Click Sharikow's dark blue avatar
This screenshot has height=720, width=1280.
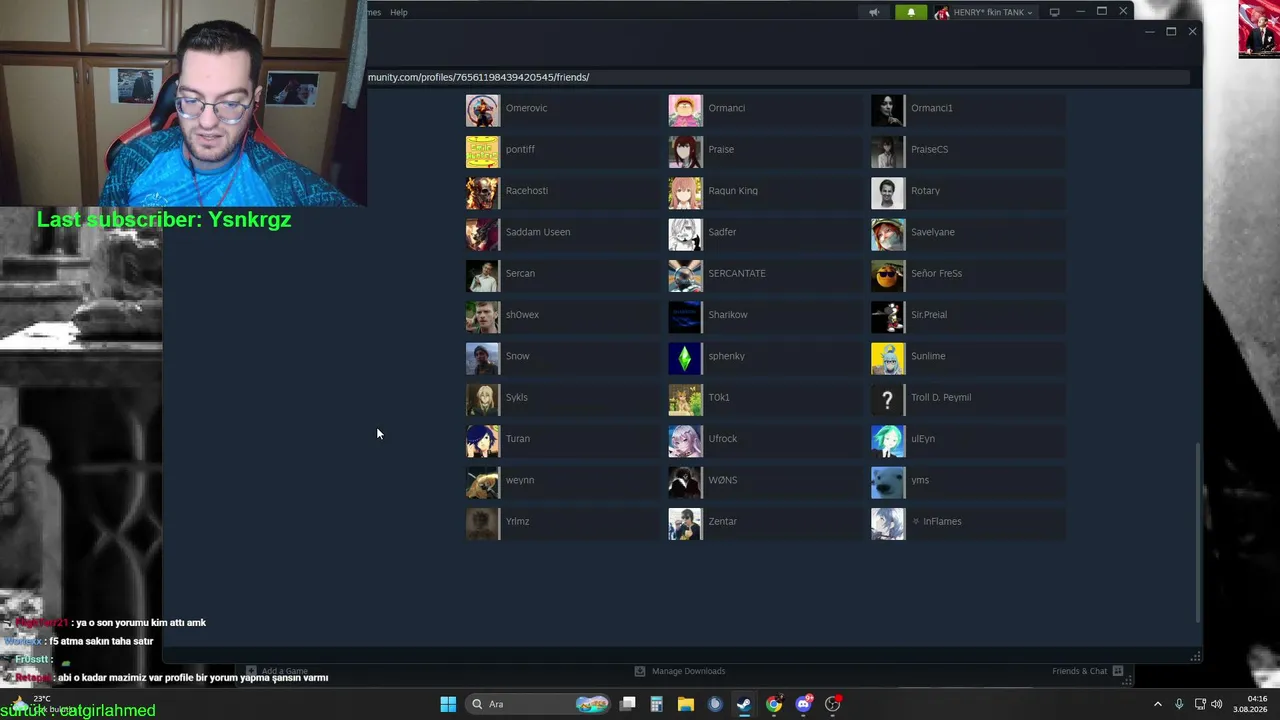[x=685, y=316]
